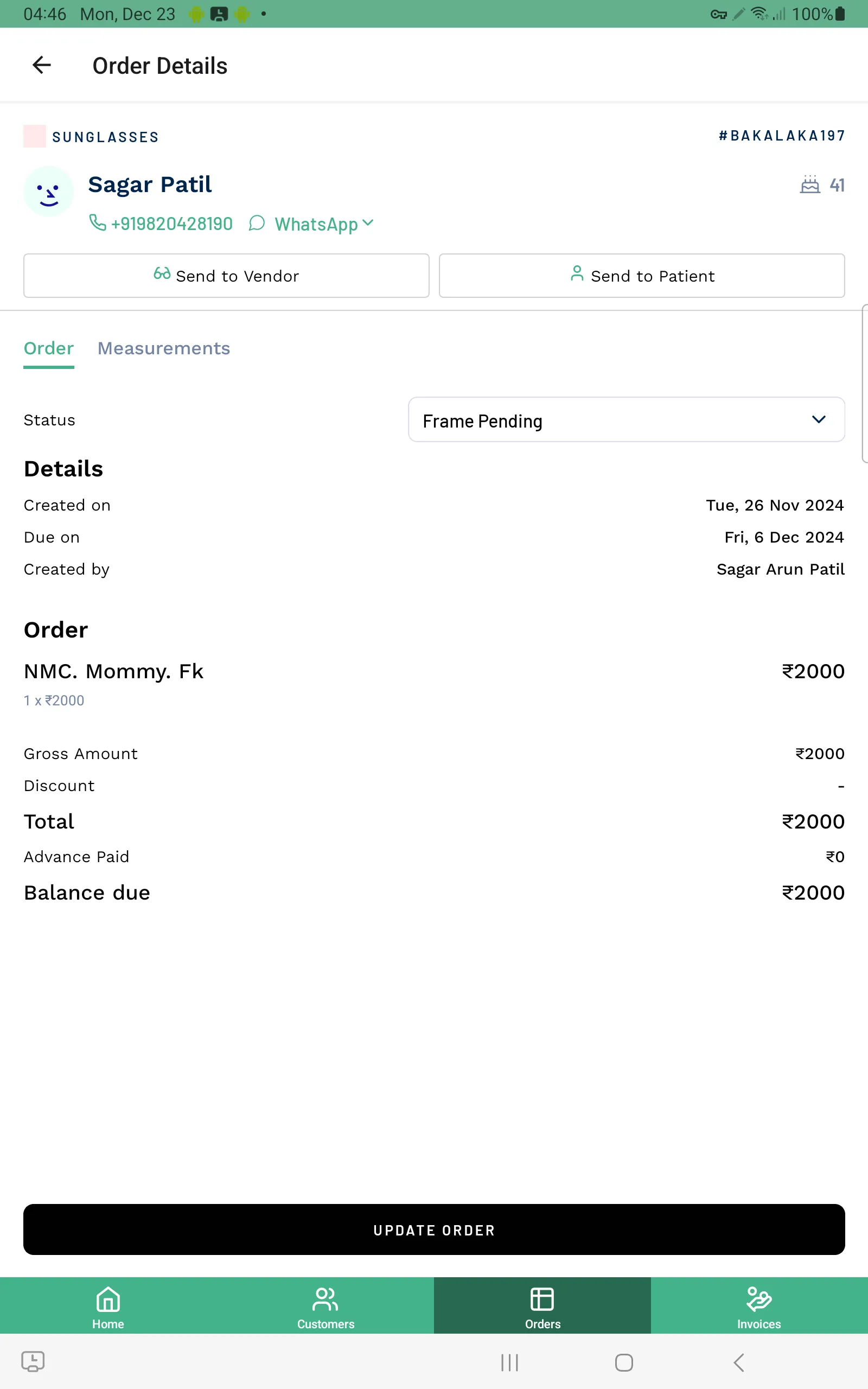The image size is (868, 1389).
Task: Go back using the header arrow
Action: click(x=41, y=65)
